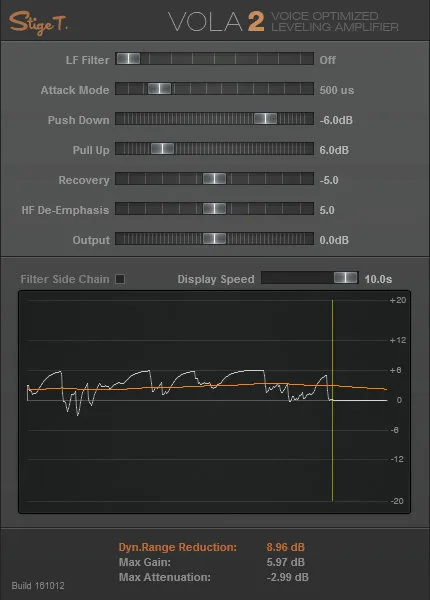Click the yellow playhead line in graph

tap(332, 400)
